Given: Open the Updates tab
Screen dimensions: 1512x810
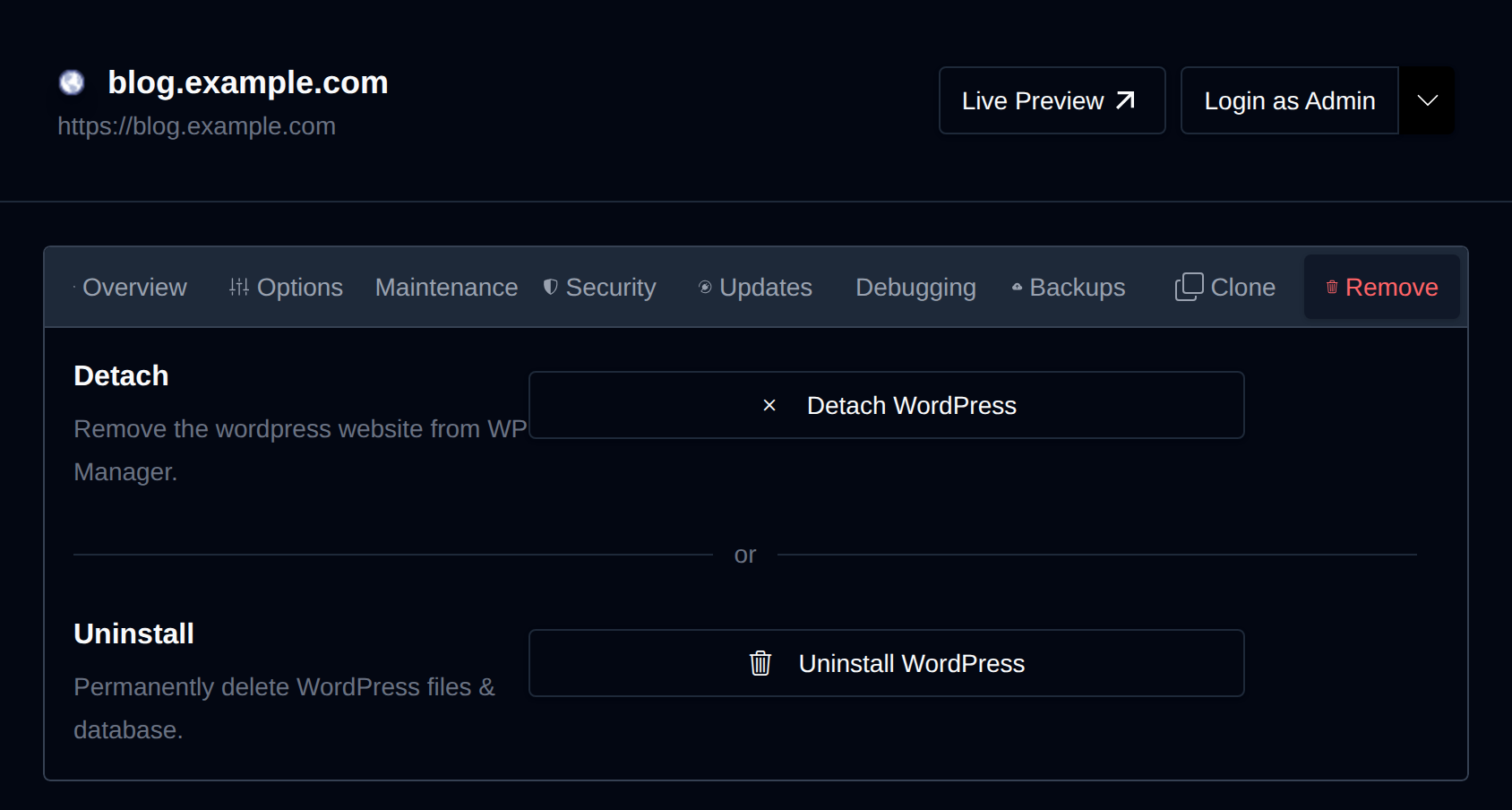Looking at the screenshot, I should point(755,287).
